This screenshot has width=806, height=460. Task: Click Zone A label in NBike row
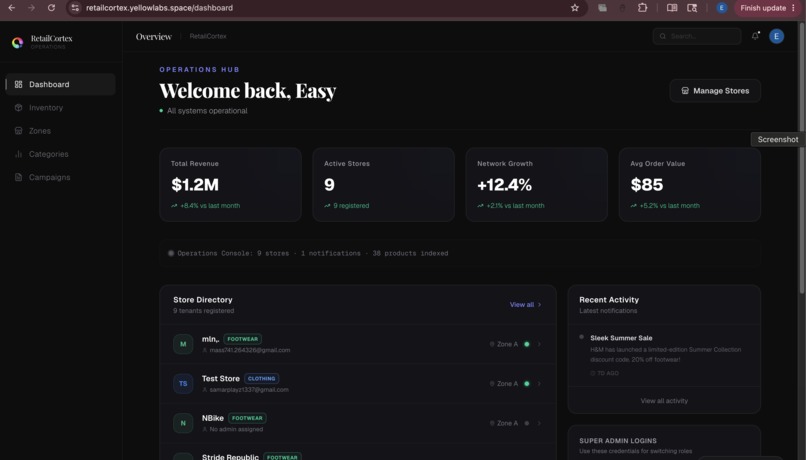[x=507, y=424]
